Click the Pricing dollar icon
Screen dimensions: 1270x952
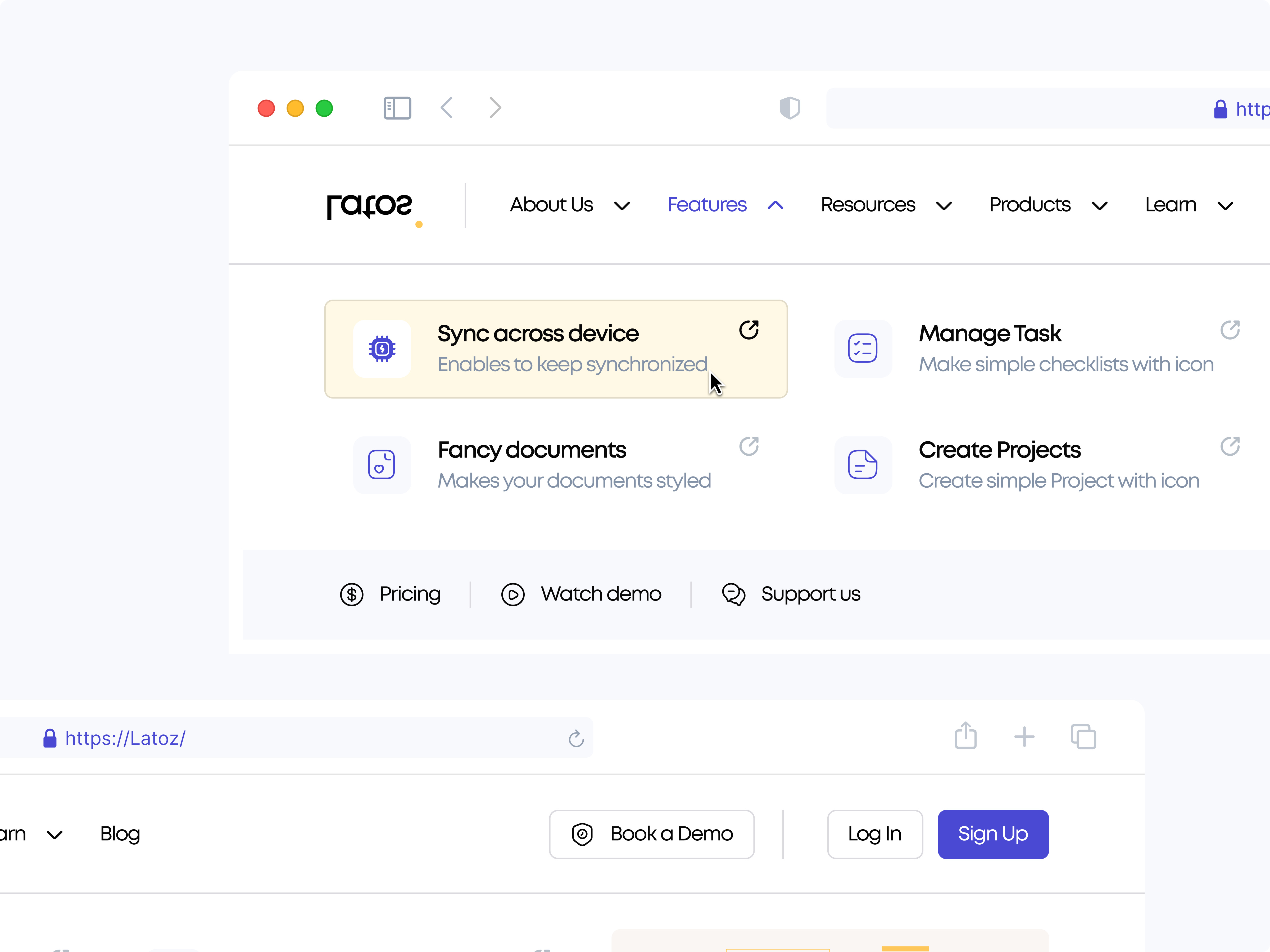click(x=352, y=594)
